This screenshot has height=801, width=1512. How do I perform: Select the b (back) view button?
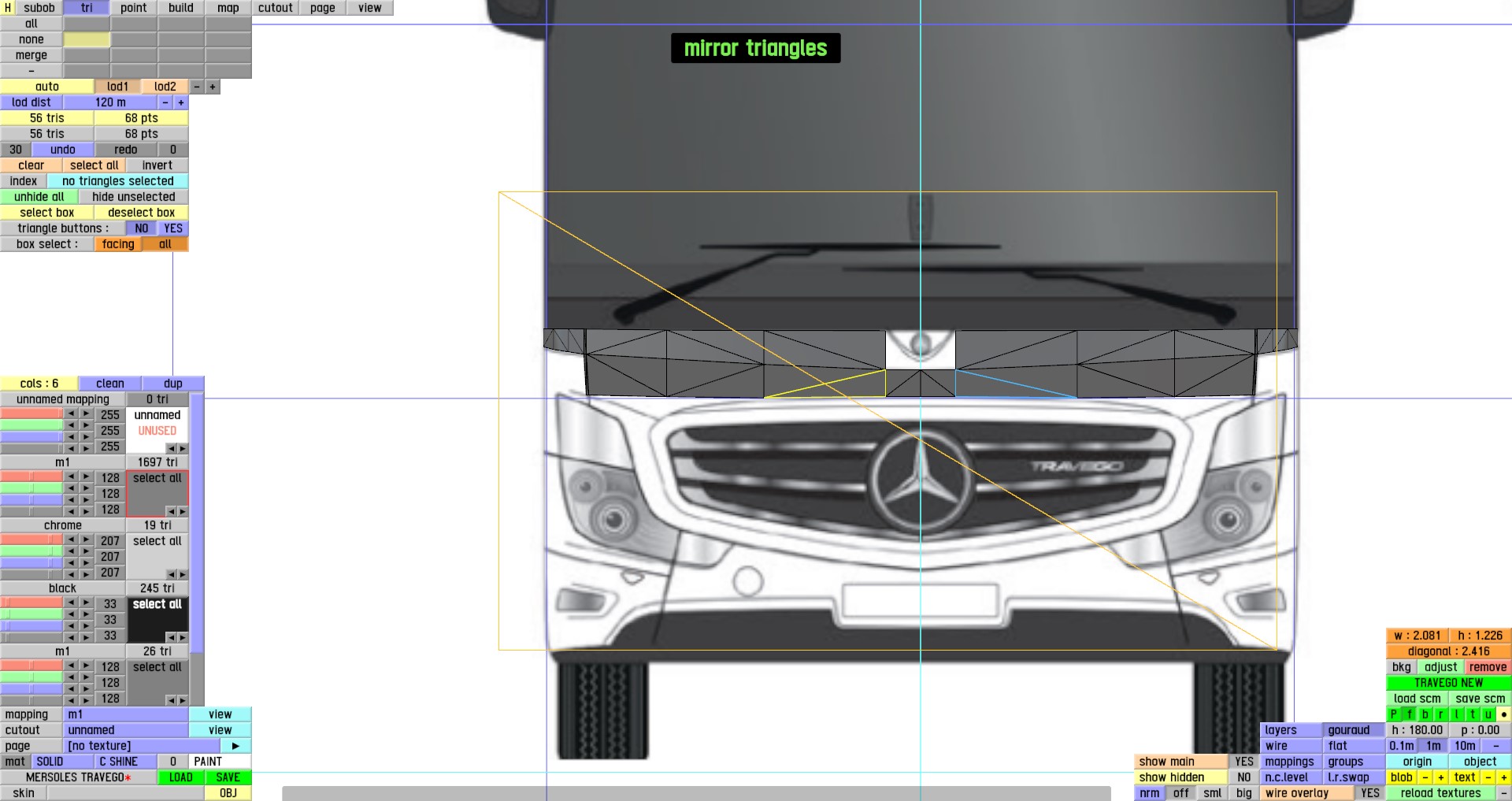pyautogui.click(x=1425, y=714)
